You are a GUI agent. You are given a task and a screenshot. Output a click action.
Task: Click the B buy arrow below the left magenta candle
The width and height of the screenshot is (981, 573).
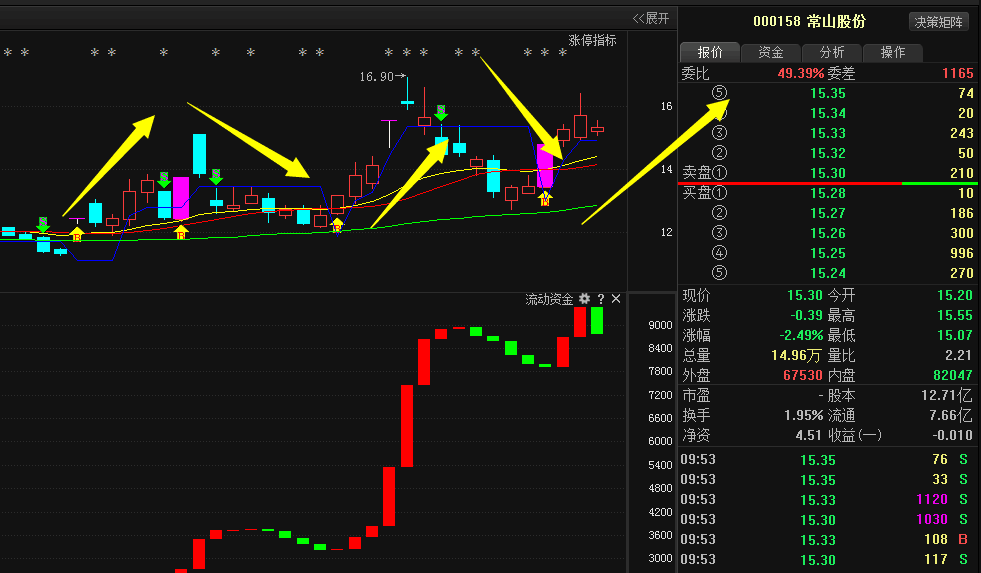pos(181,232)
